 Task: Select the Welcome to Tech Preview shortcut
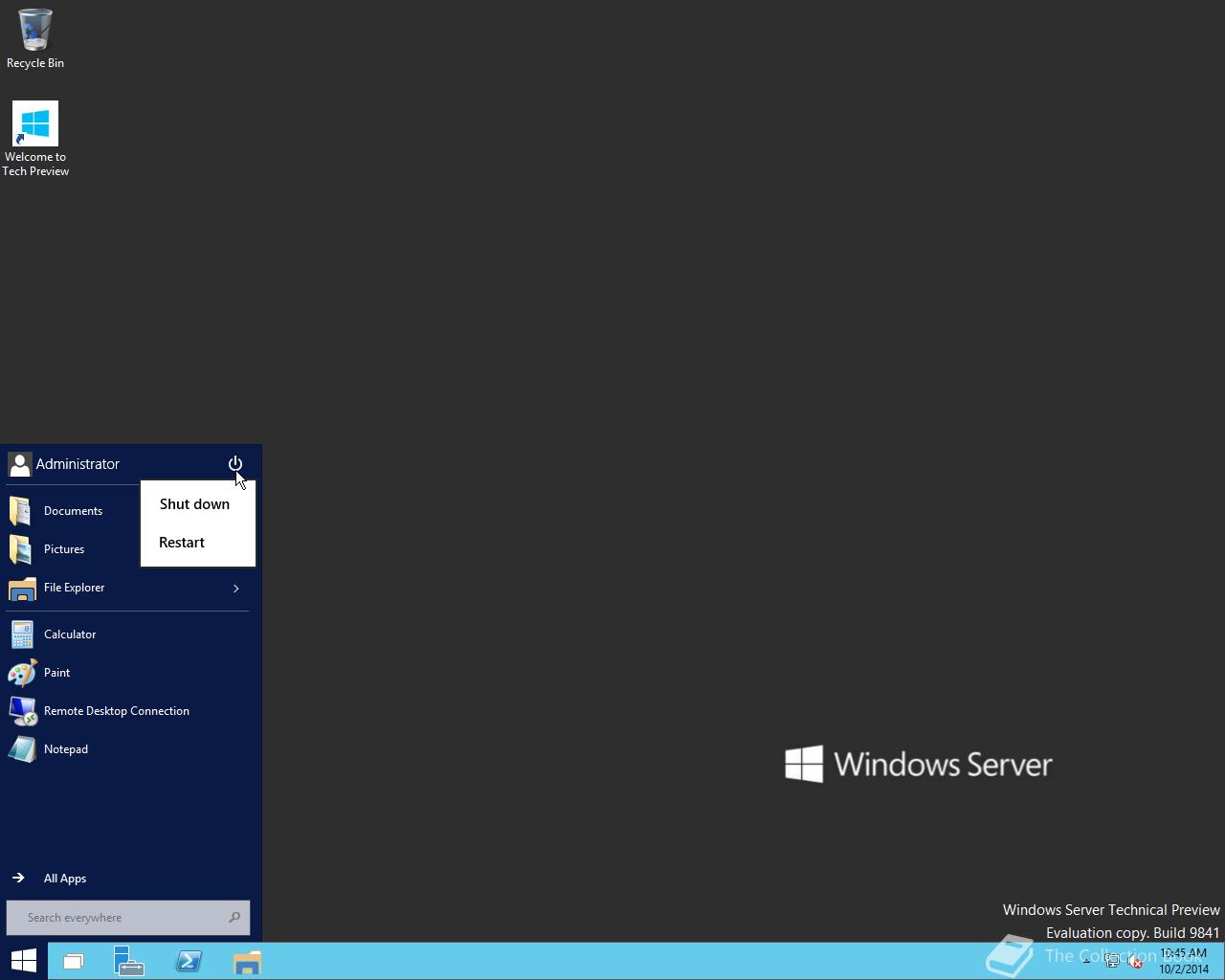[35, 139]
